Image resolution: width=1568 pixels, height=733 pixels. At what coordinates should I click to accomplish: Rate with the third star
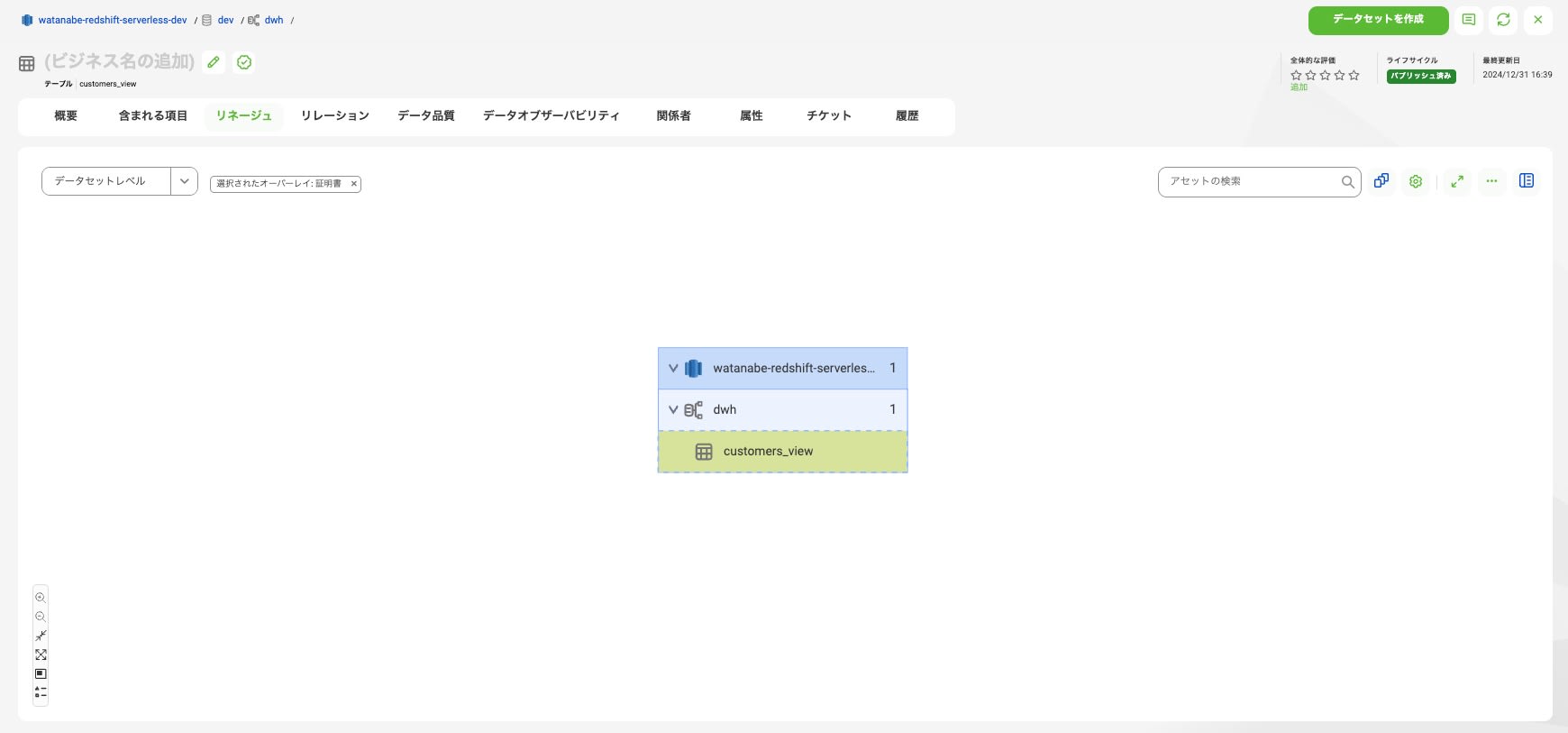coord(1325,76)
